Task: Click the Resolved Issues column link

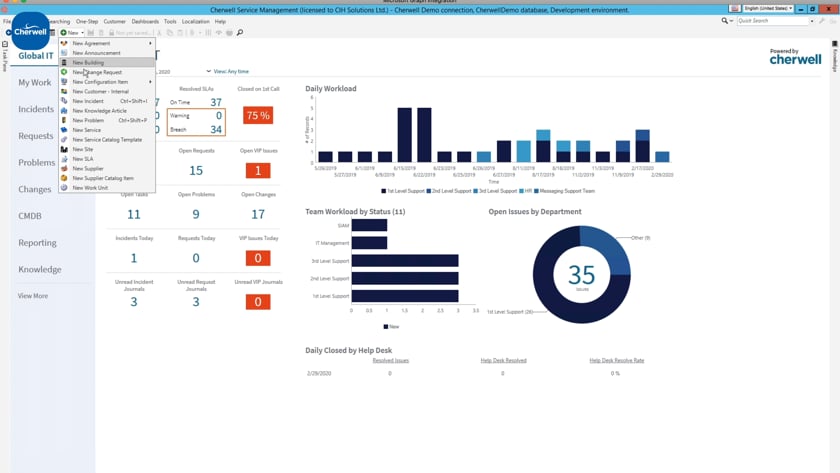Action: pos(391,361)
